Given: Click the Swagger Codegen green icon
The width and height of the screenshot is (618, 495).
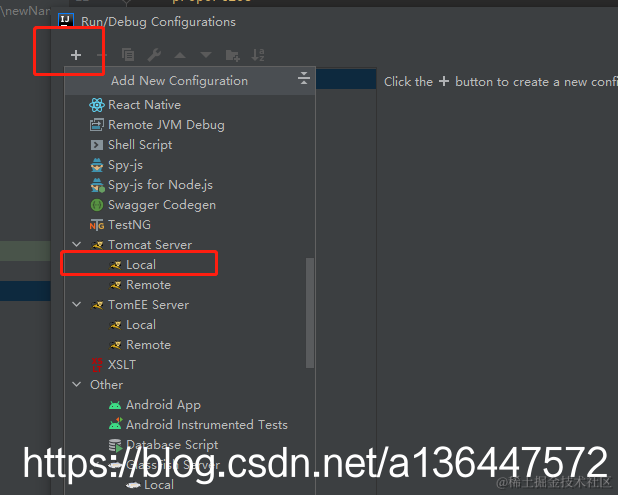Looking at the screenshot, I should pos(97,205).
